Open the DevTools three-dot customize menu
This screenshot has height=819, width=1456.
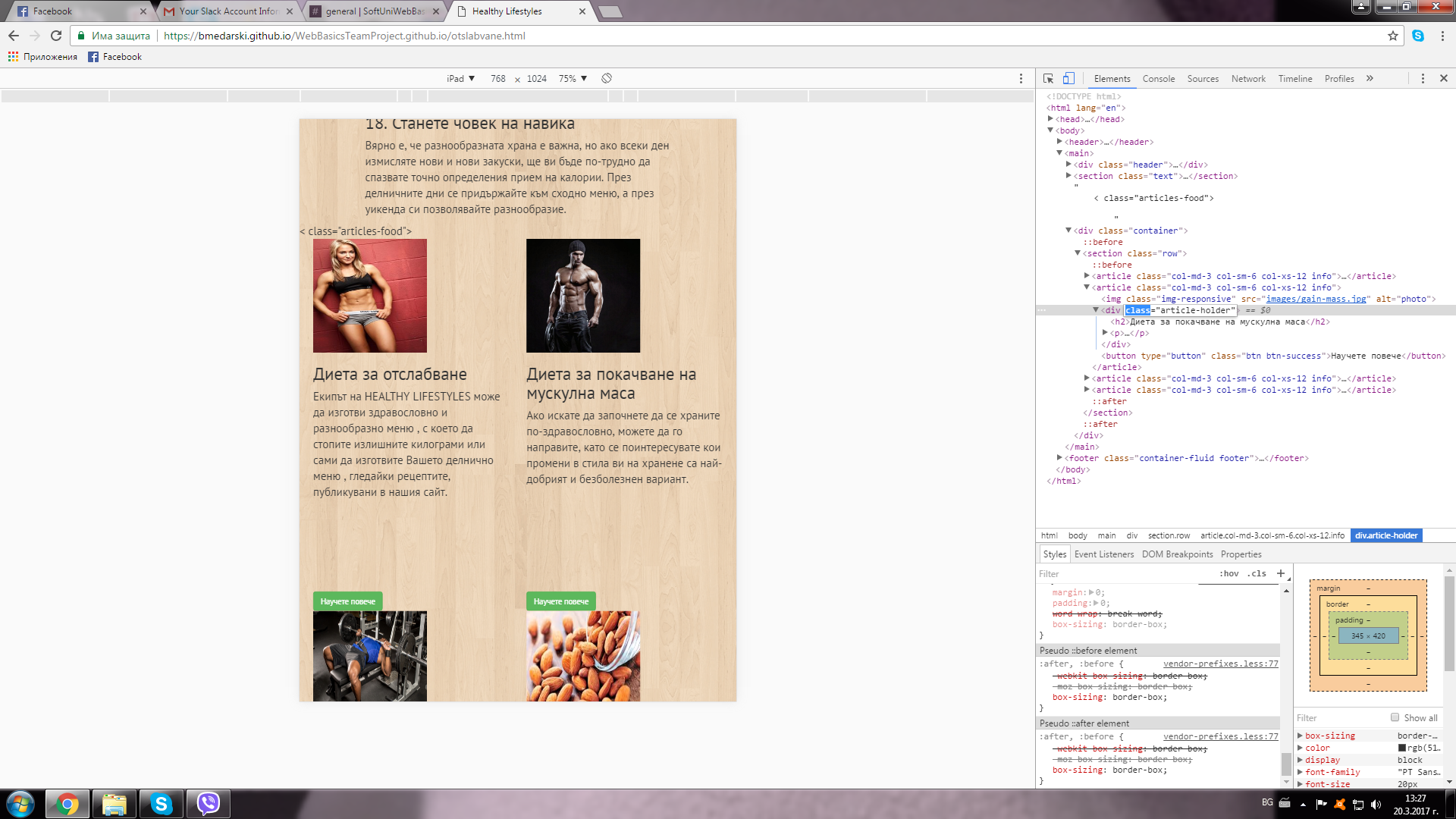1423,78
